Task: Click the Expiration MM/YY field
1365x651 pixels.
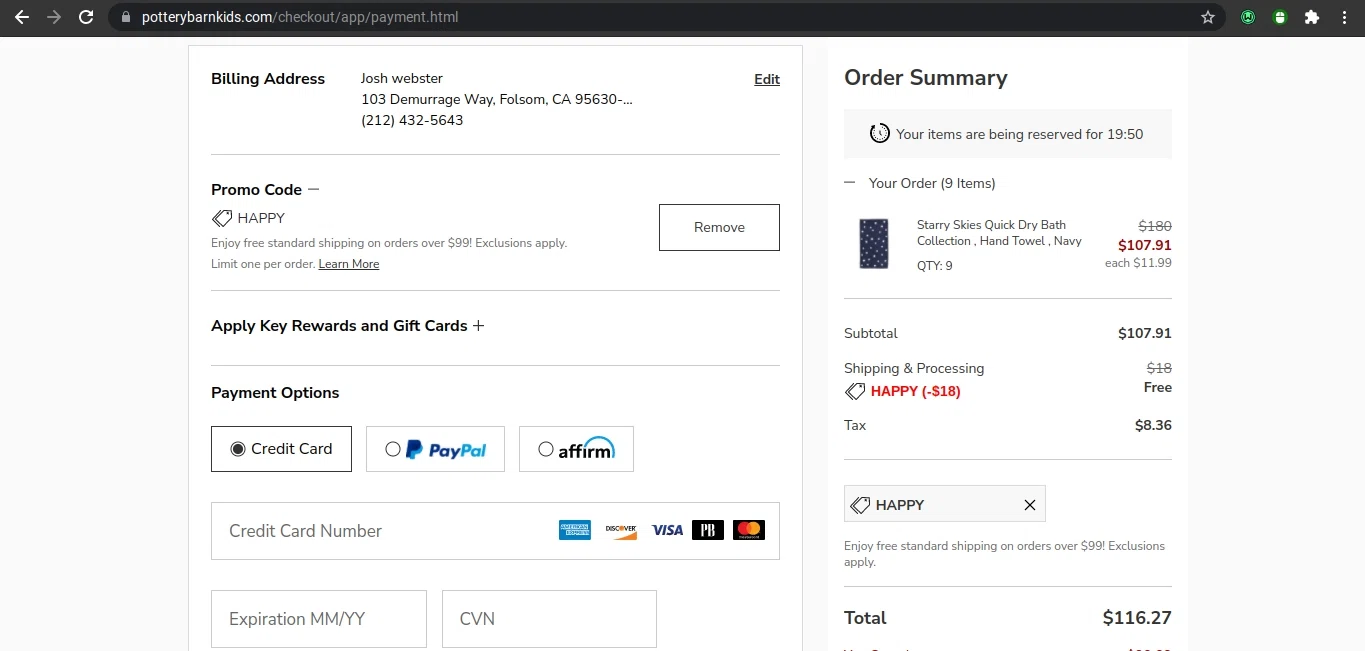Action: point(319,619)
